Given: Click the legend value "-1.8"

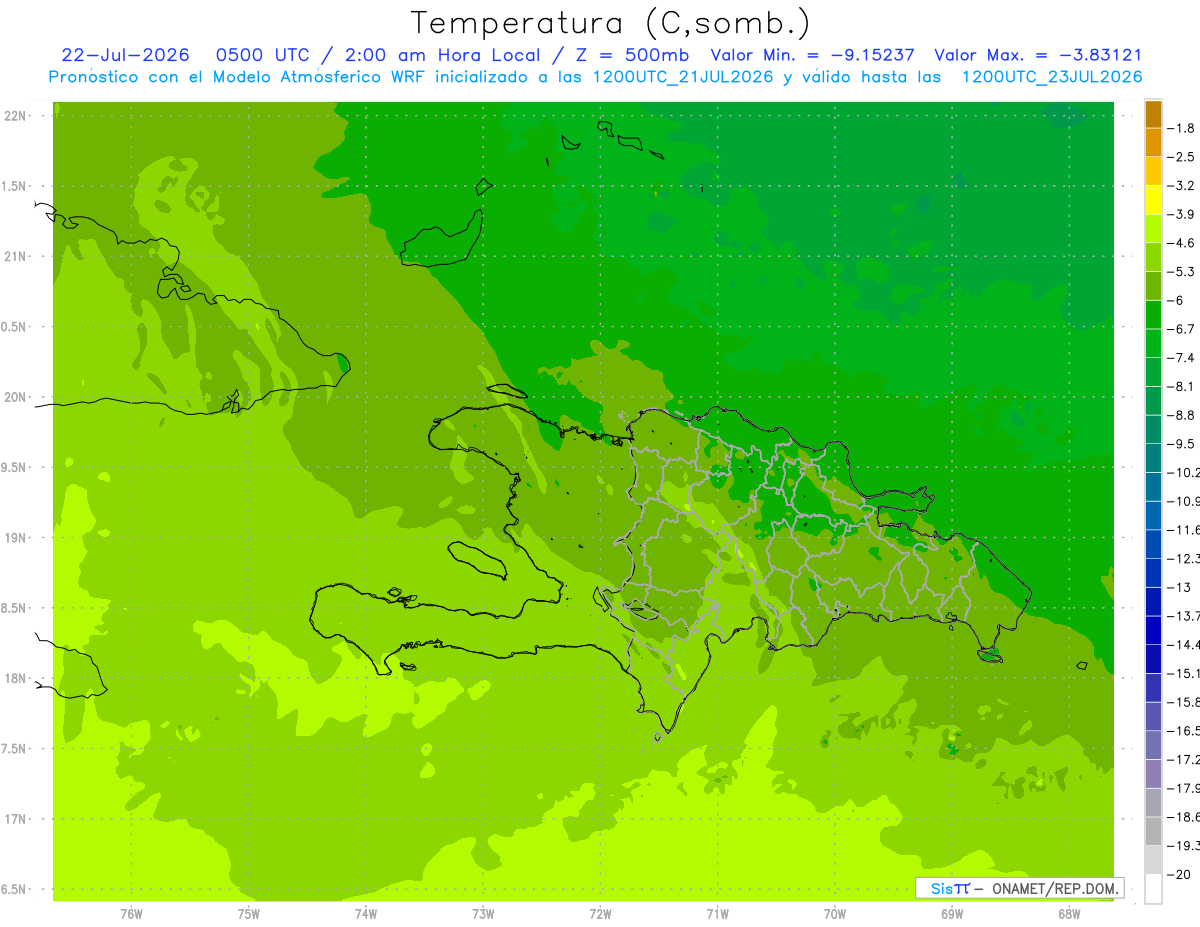Looking at the screenshot, I should tap(1181, 128).
